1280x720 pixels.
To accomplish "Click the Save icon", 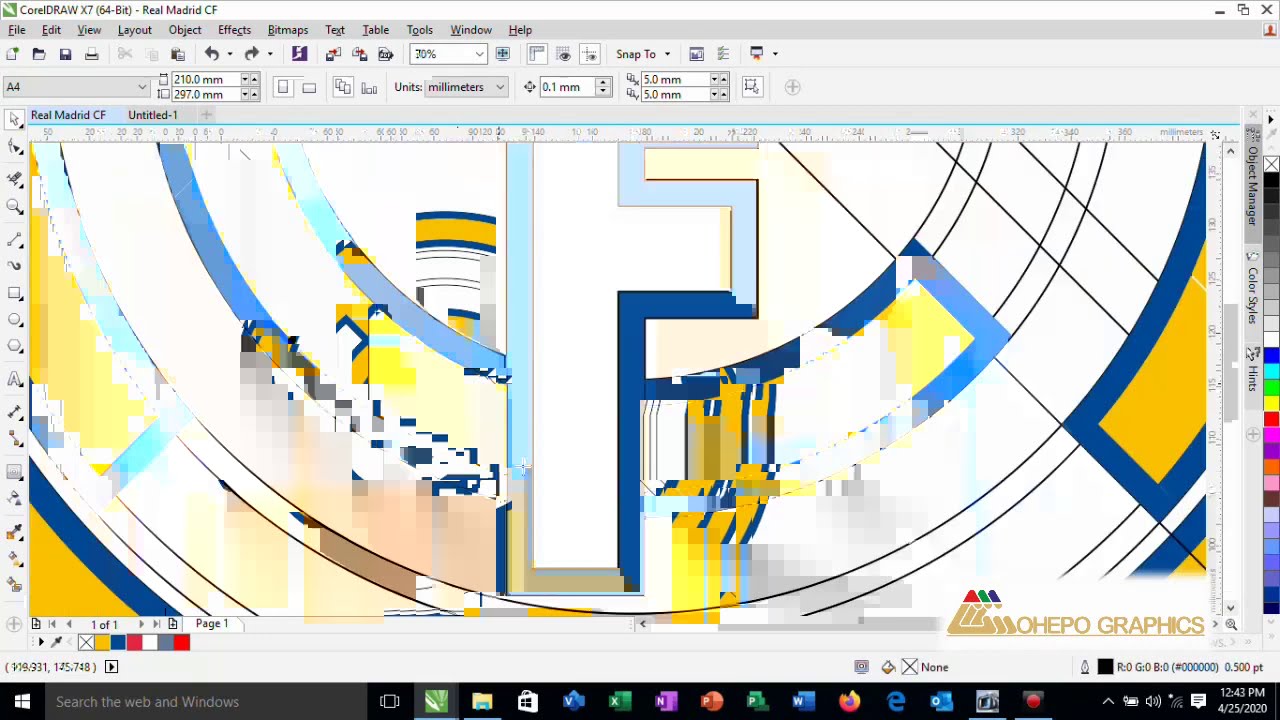I will (65, 54).
